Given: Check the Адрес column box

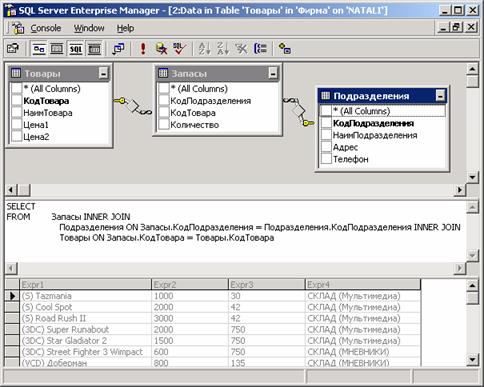Looking at the screenshot, I should [326, 147].
